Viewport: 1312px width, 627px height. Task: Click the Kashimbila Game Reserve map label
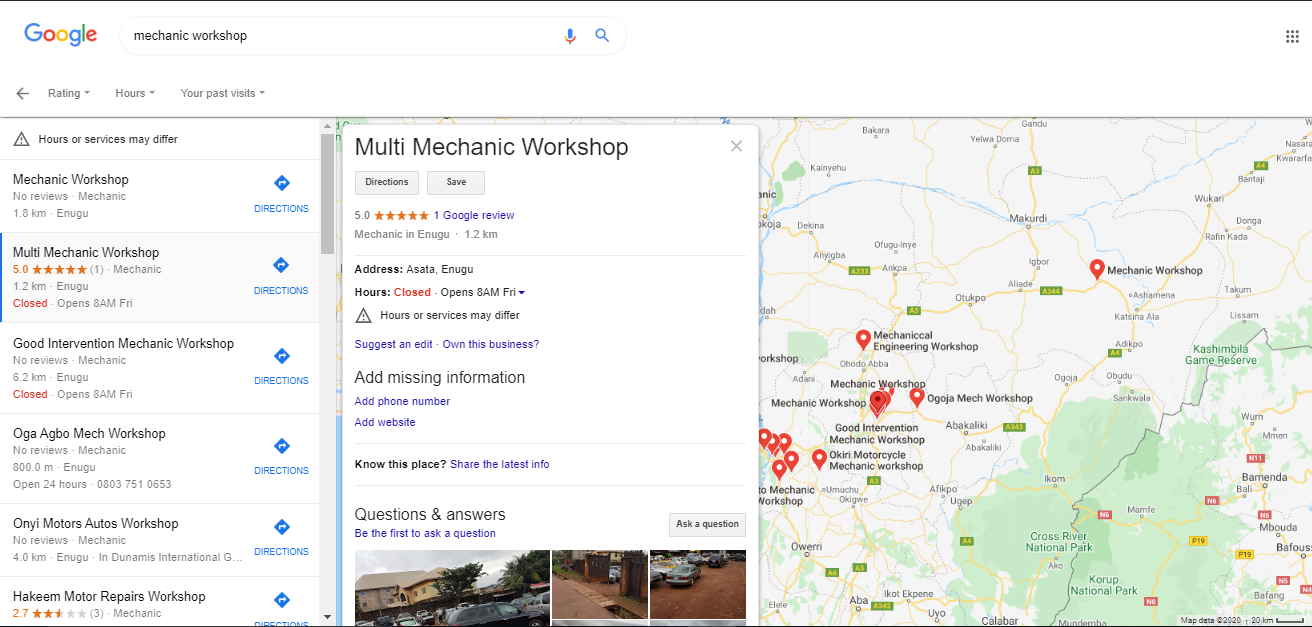point(1220,354)
